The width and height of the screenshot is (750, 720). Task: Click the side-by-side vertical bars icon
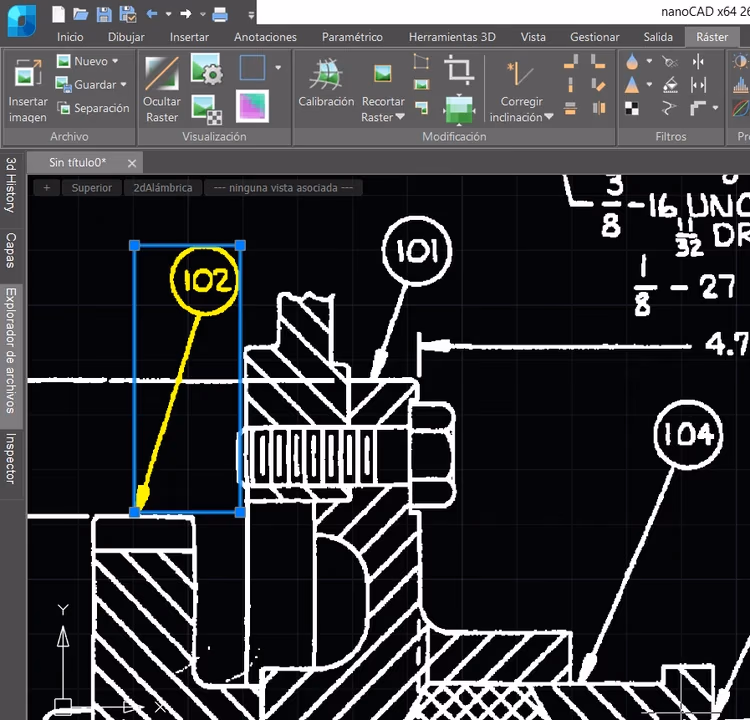pyautogui.click(x=598, y=108)
